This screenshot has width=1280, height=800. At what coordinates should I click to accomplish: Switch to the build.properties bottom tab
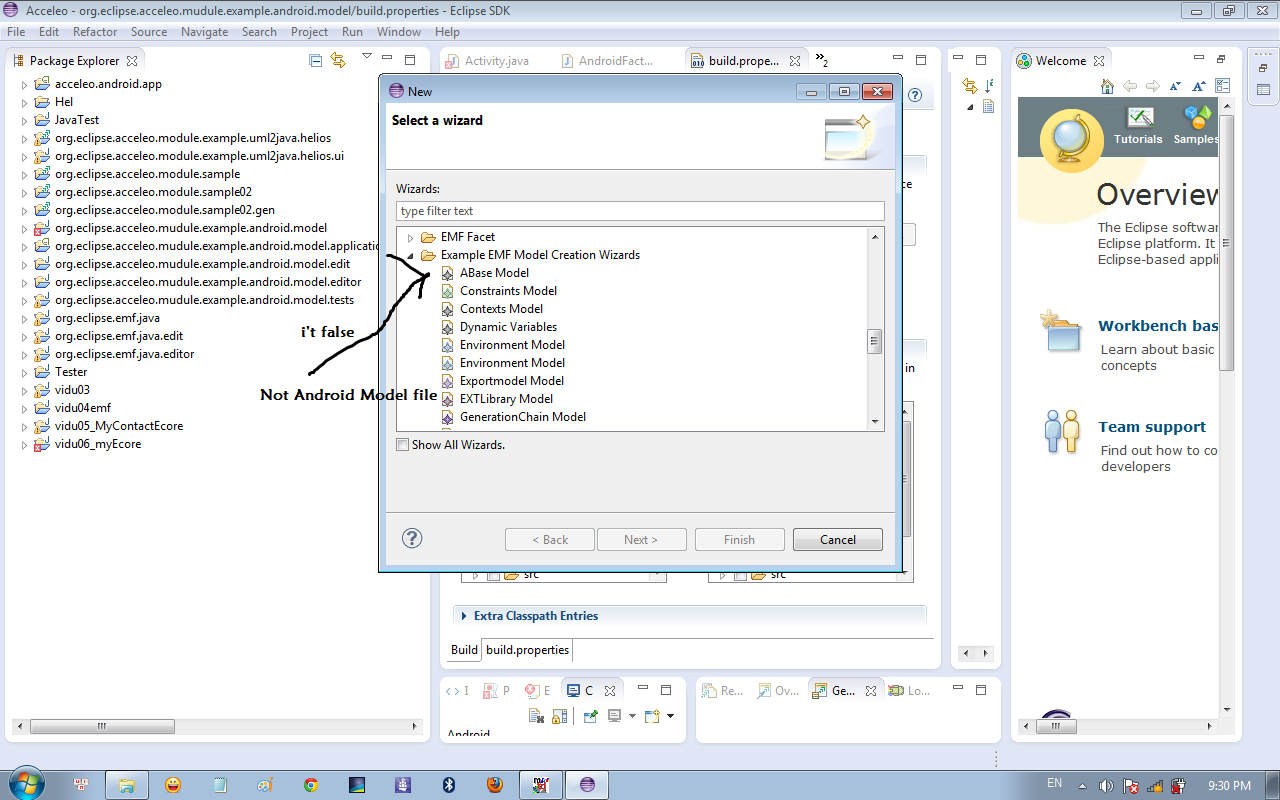[528, 650]
